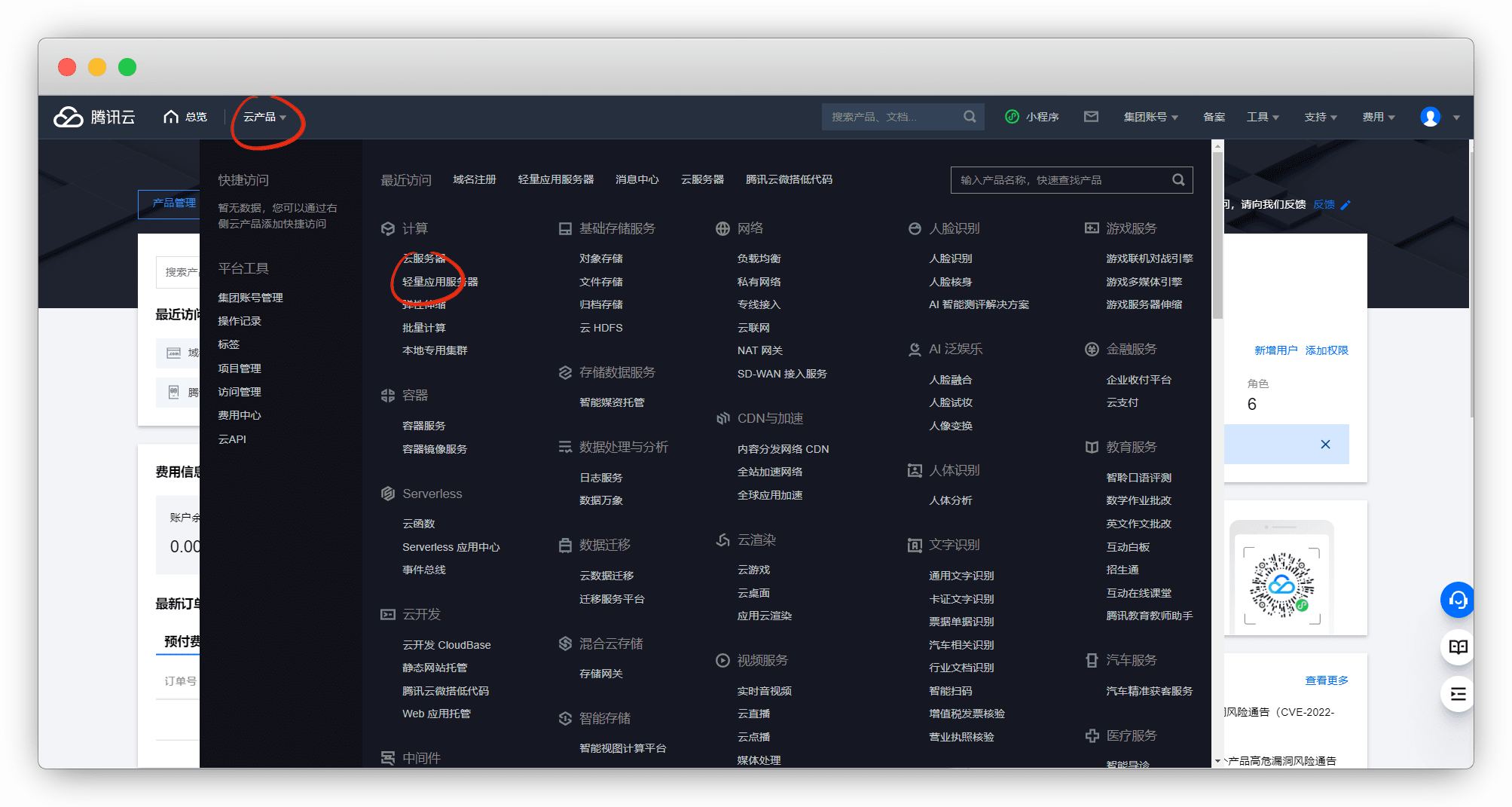Open the mail messages icon
This screenshot has width=1512, height=807.
(1091, 117)
